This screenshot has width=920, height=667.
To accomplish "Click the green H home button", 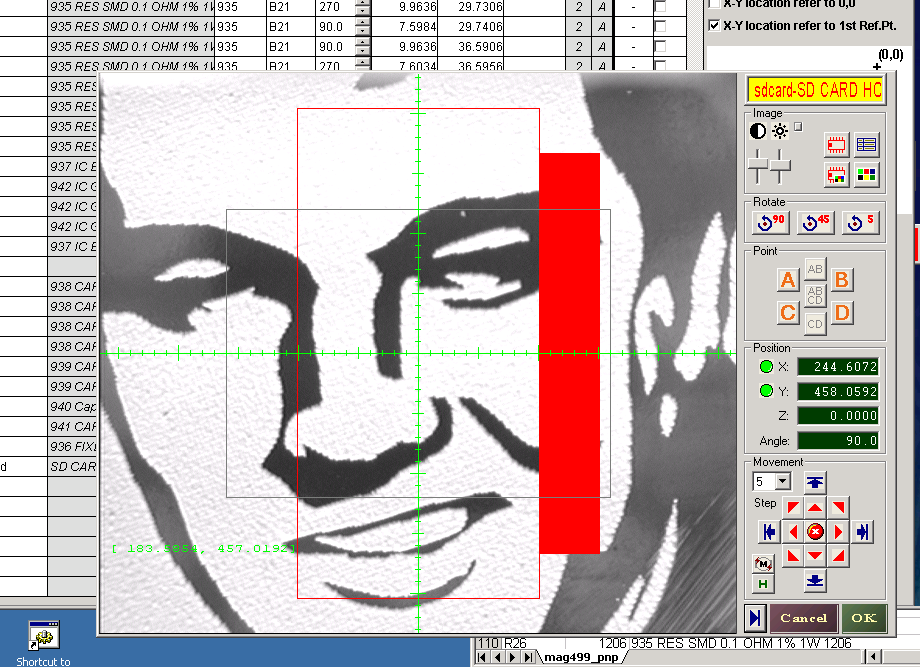I will pyautogui.click(x=763, y=584).
